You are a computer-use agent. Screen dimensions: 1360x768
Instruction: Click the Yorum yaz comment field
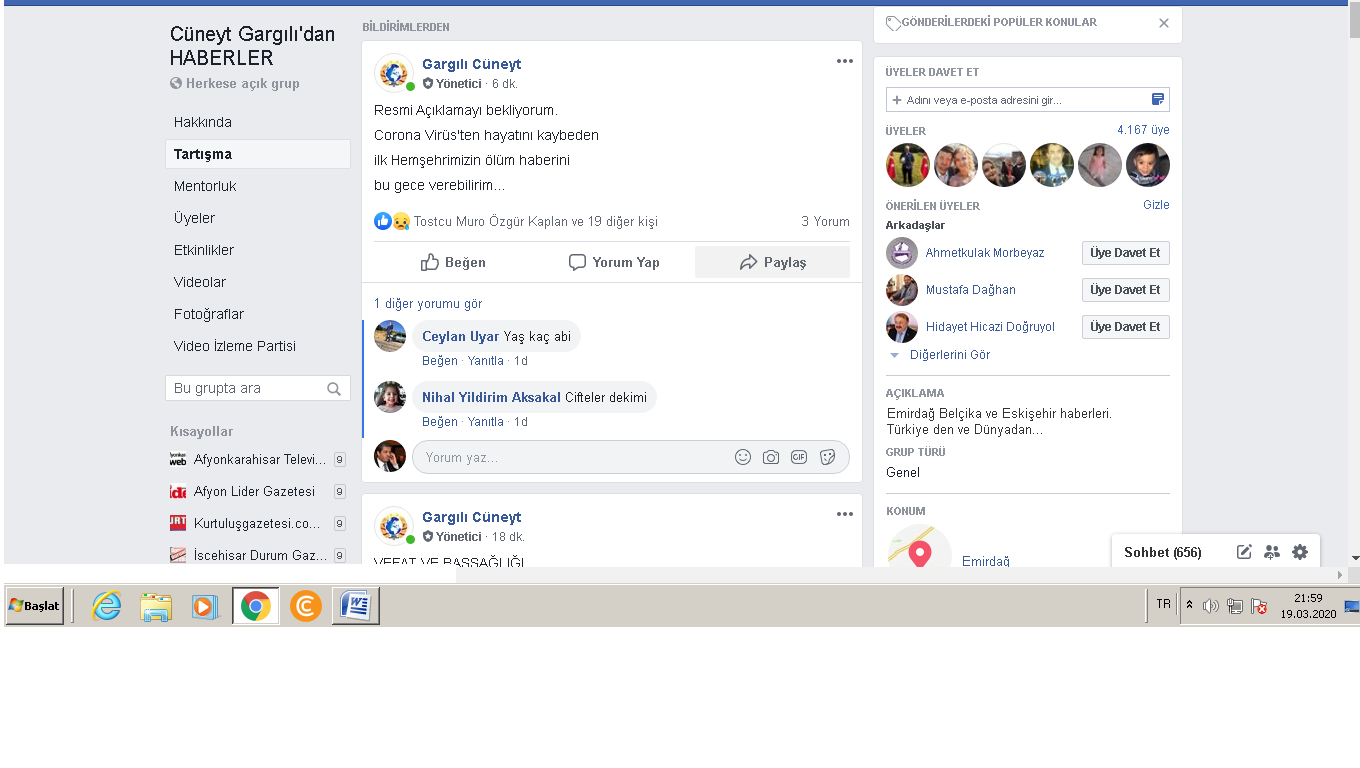(x=570, y=457)
